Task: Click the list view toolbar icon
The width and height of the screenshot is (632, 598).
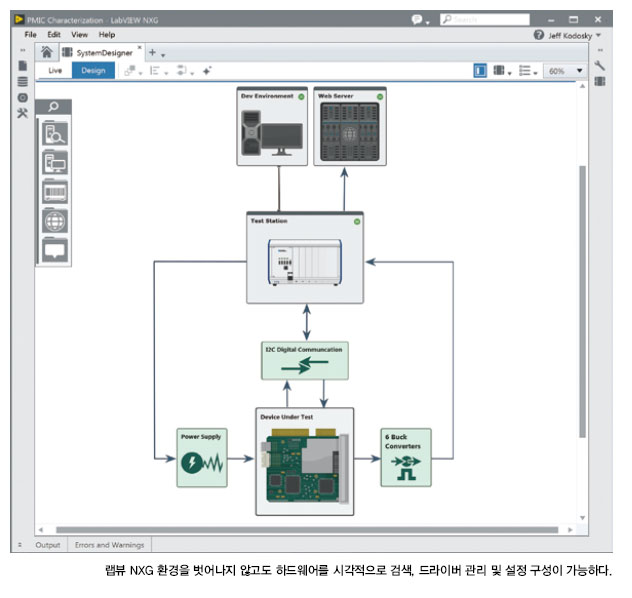Action: pos(524,71)
